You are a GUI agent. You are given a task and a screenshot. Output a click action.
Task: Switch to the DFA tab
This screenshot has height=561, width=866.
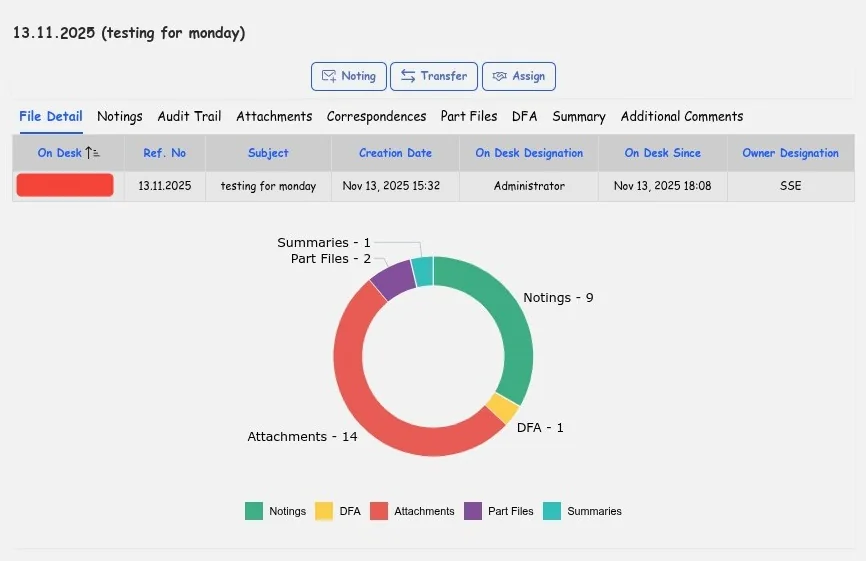coord(525,117)
